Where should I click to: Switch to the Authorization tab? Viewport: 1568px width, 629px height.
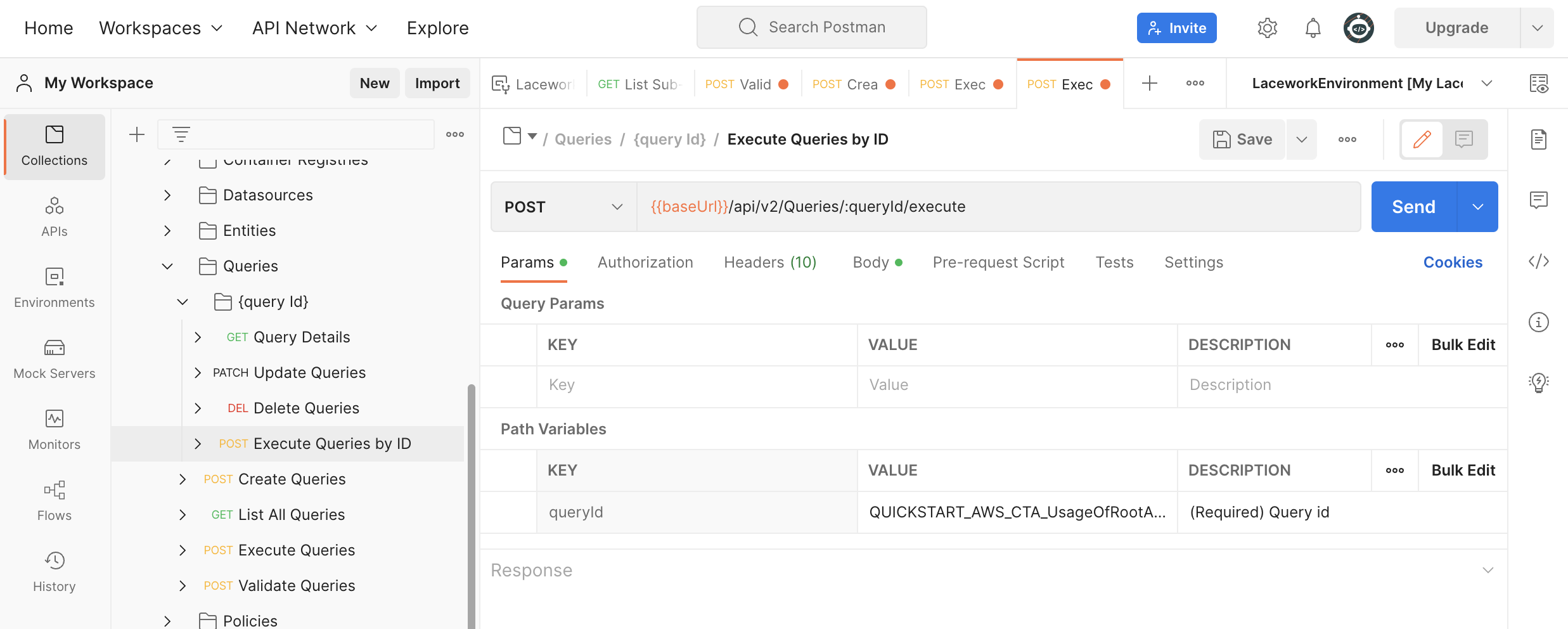[645, 262]
